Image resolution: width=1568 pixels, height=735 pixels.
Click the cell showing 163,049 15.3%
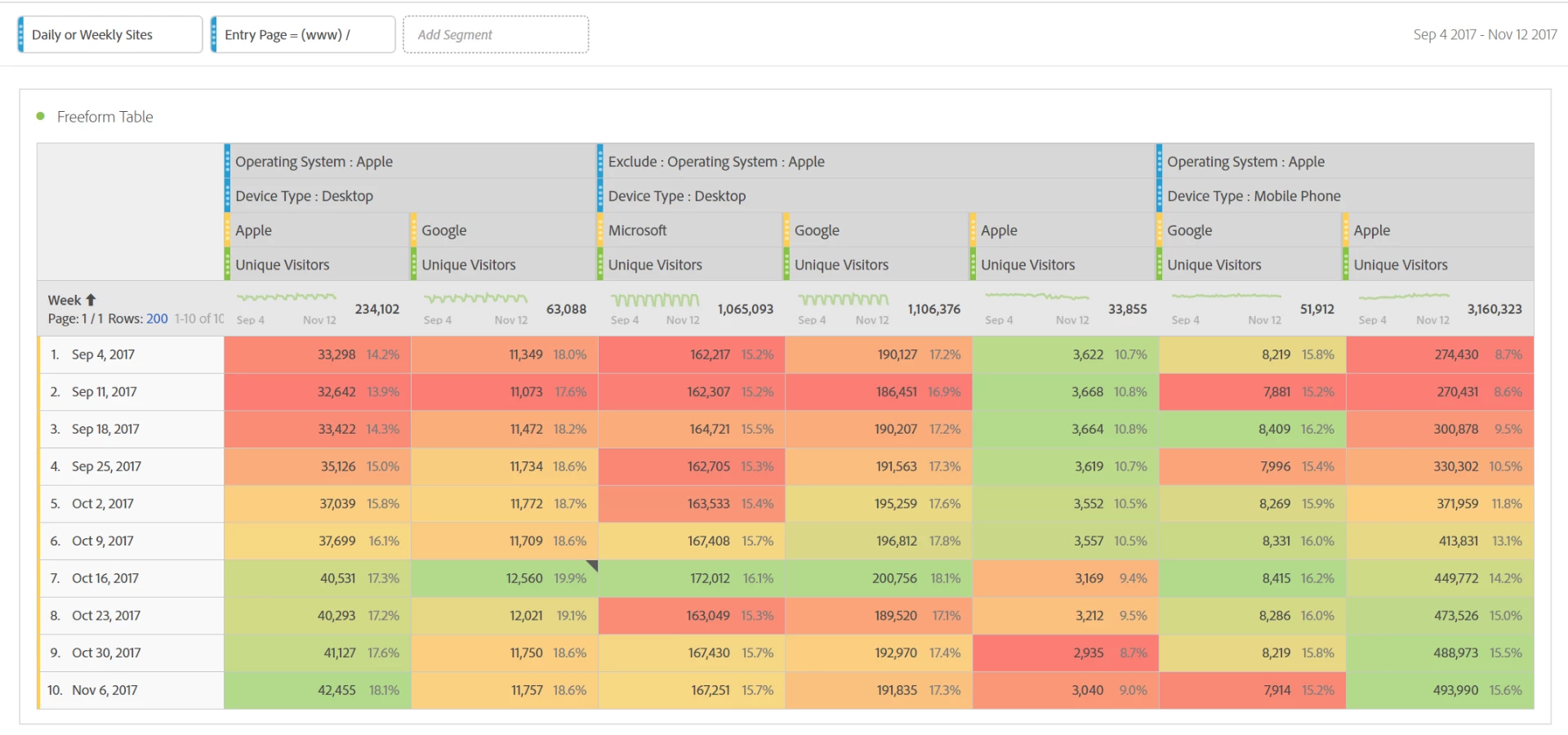point(692,616)
